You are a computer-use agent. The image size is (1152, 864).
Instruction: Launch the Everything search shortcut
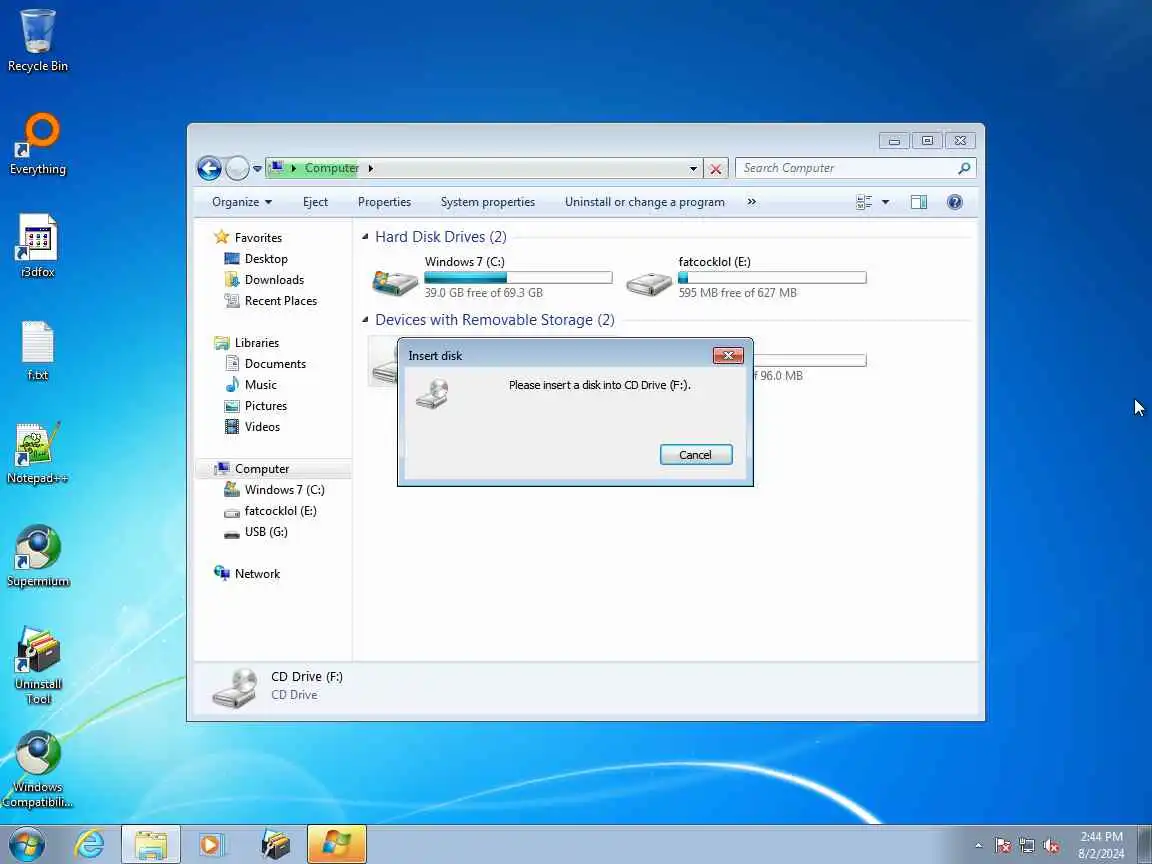pyautogui.click(x=37, y=143)
